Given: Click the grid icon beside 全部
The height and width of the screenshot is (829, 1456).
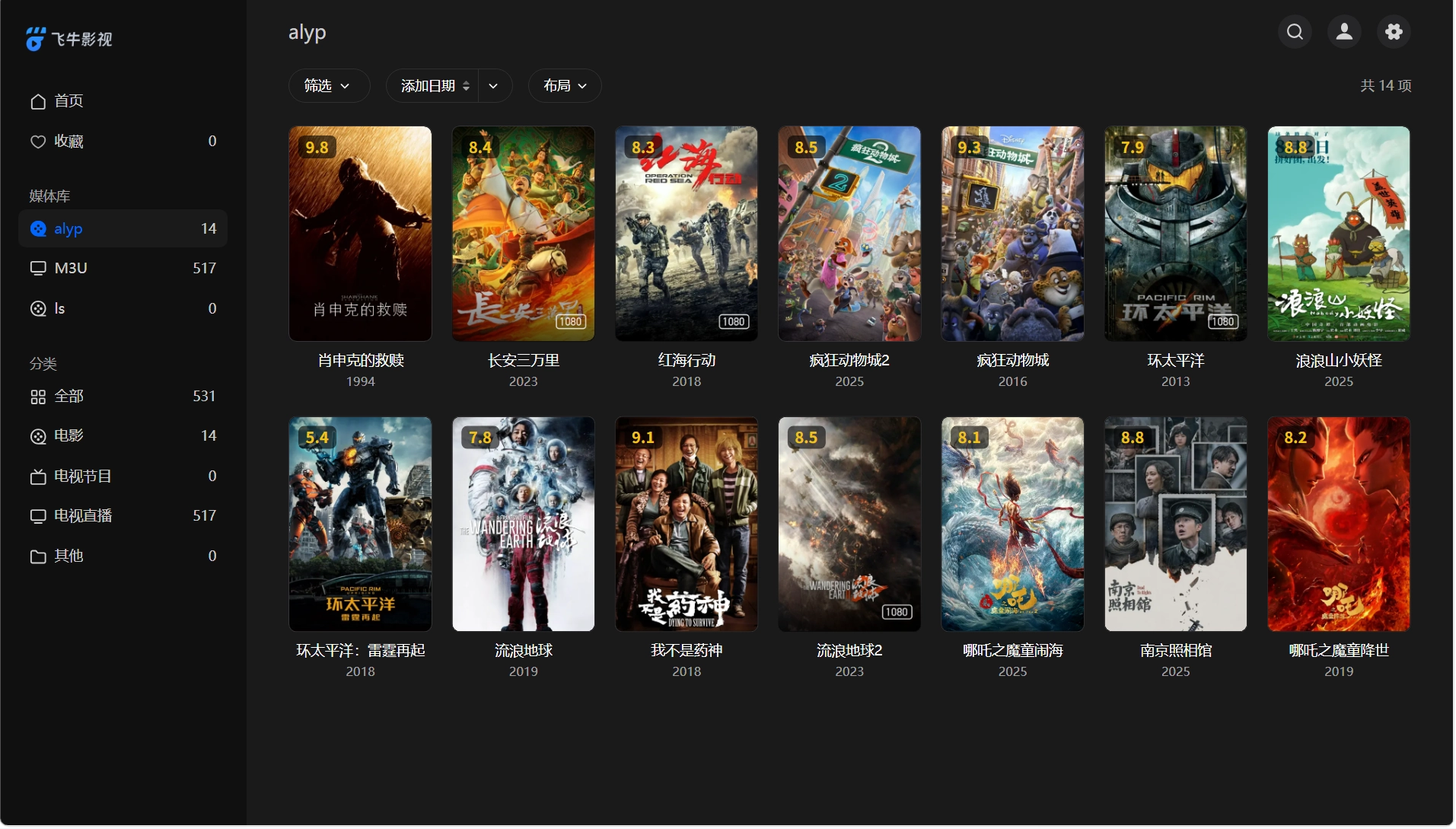Looking at the screenshot, I should [38, 397].
